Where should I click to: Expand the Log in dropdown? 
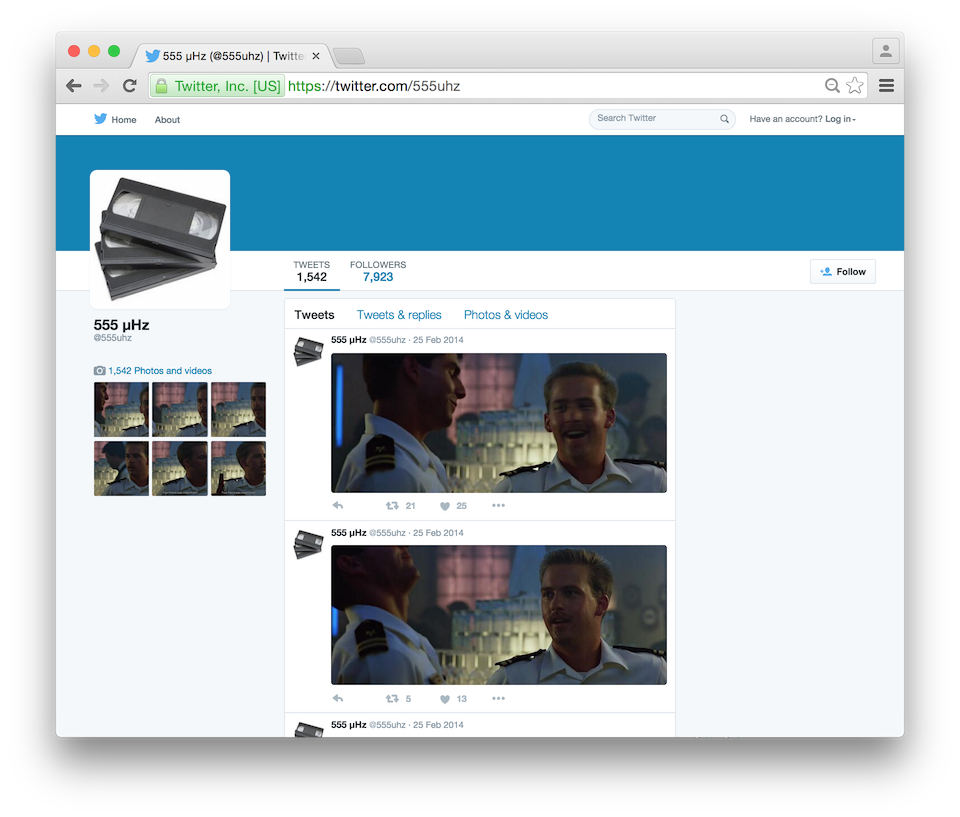point(840,119)
